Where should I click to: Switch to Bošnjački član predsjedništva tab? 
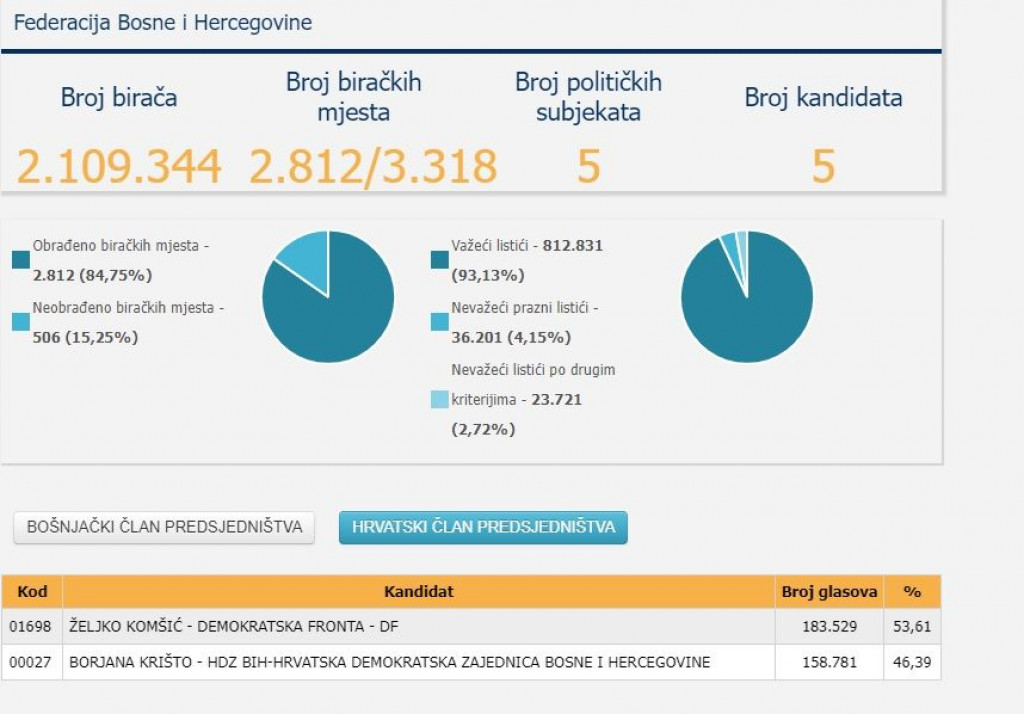[164, 527]
